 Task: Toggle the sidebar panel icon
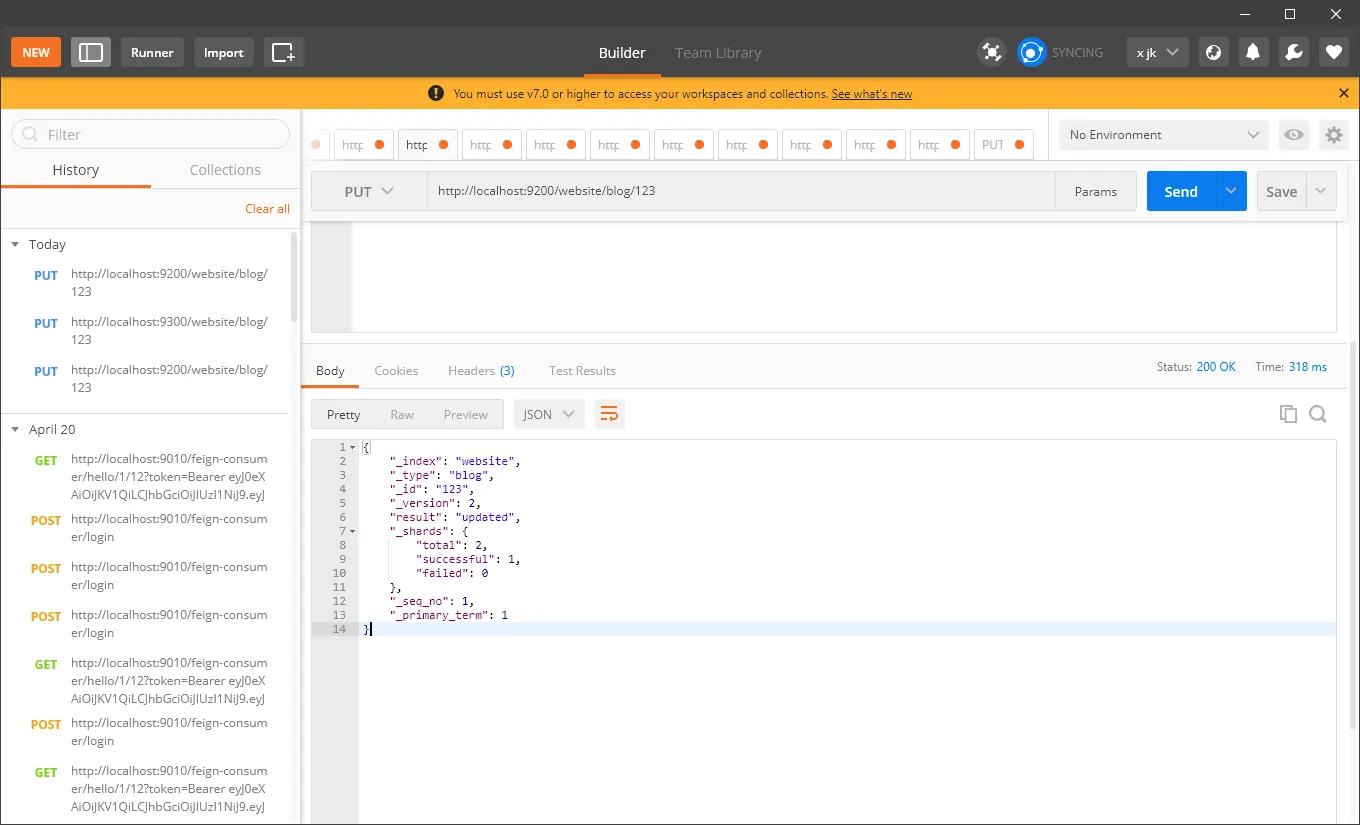[91, 52]
